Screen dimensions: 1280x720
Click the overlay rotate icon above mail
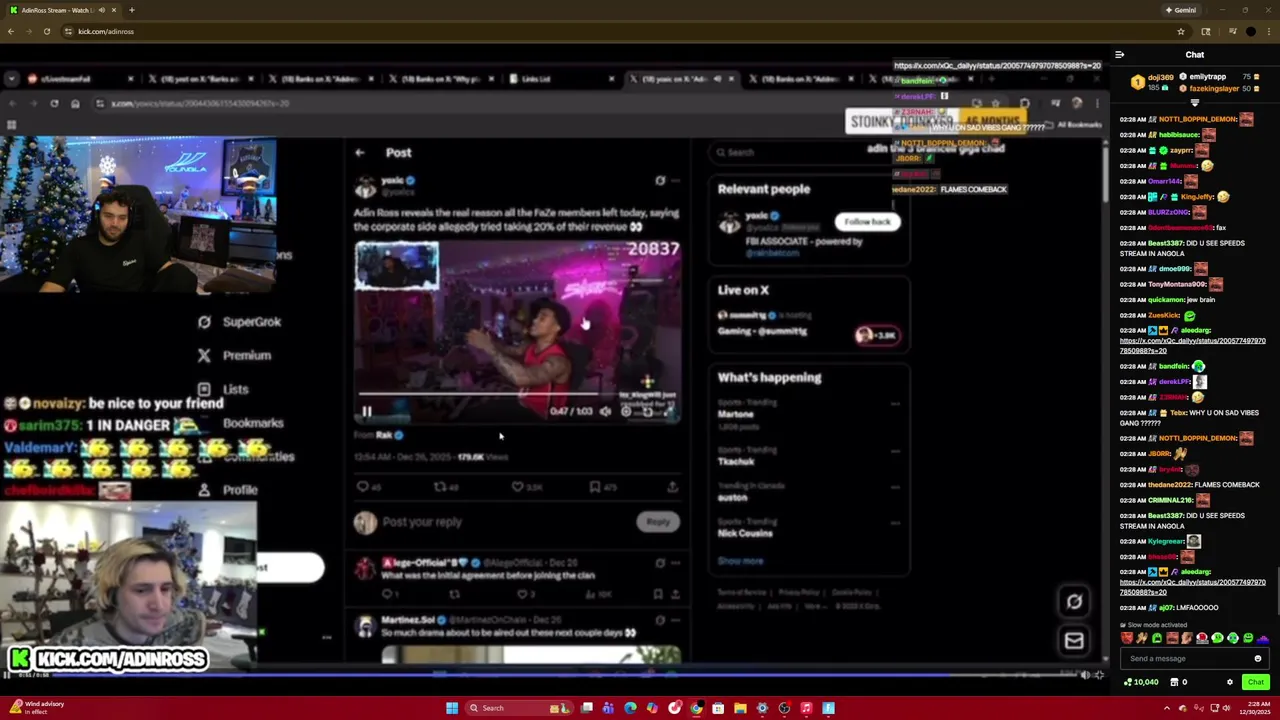(1074, 601)
